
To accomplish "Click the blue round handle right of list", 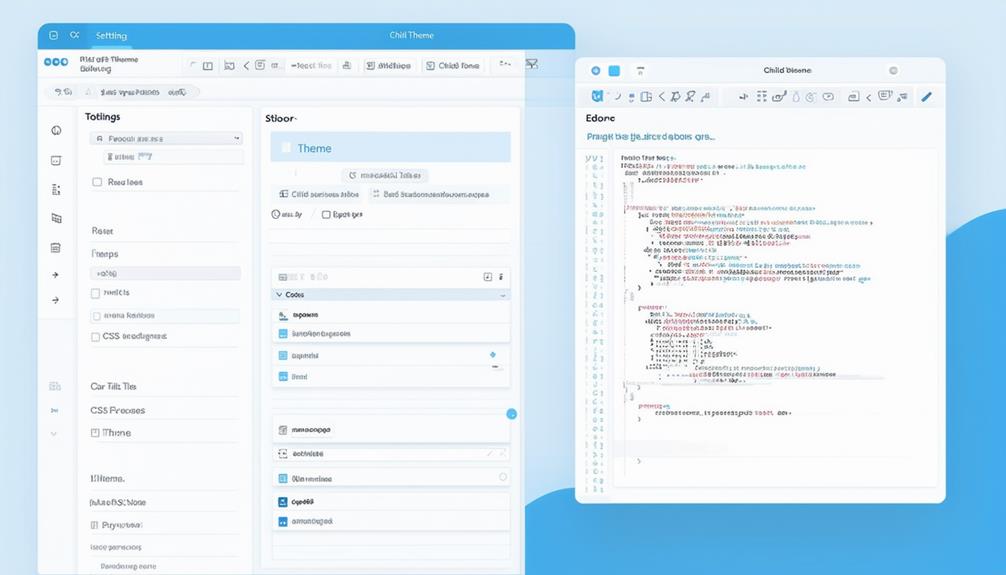I will (x=511, y=413).
